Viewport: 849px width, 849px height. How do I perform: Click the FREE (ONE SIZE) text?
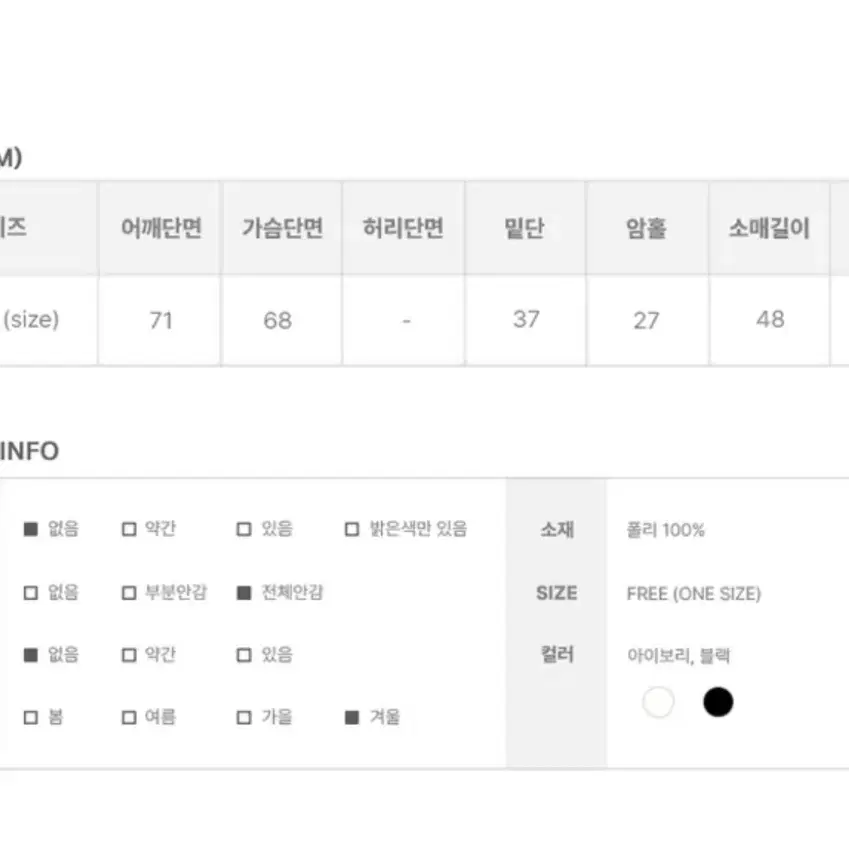point(694,594)
